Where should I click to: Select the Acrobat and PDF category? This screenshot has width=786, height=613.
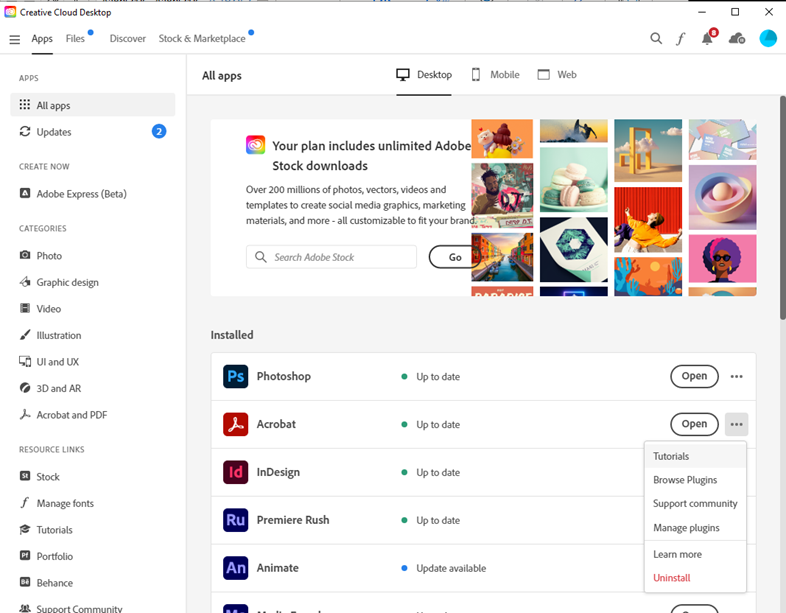[63, 415]
